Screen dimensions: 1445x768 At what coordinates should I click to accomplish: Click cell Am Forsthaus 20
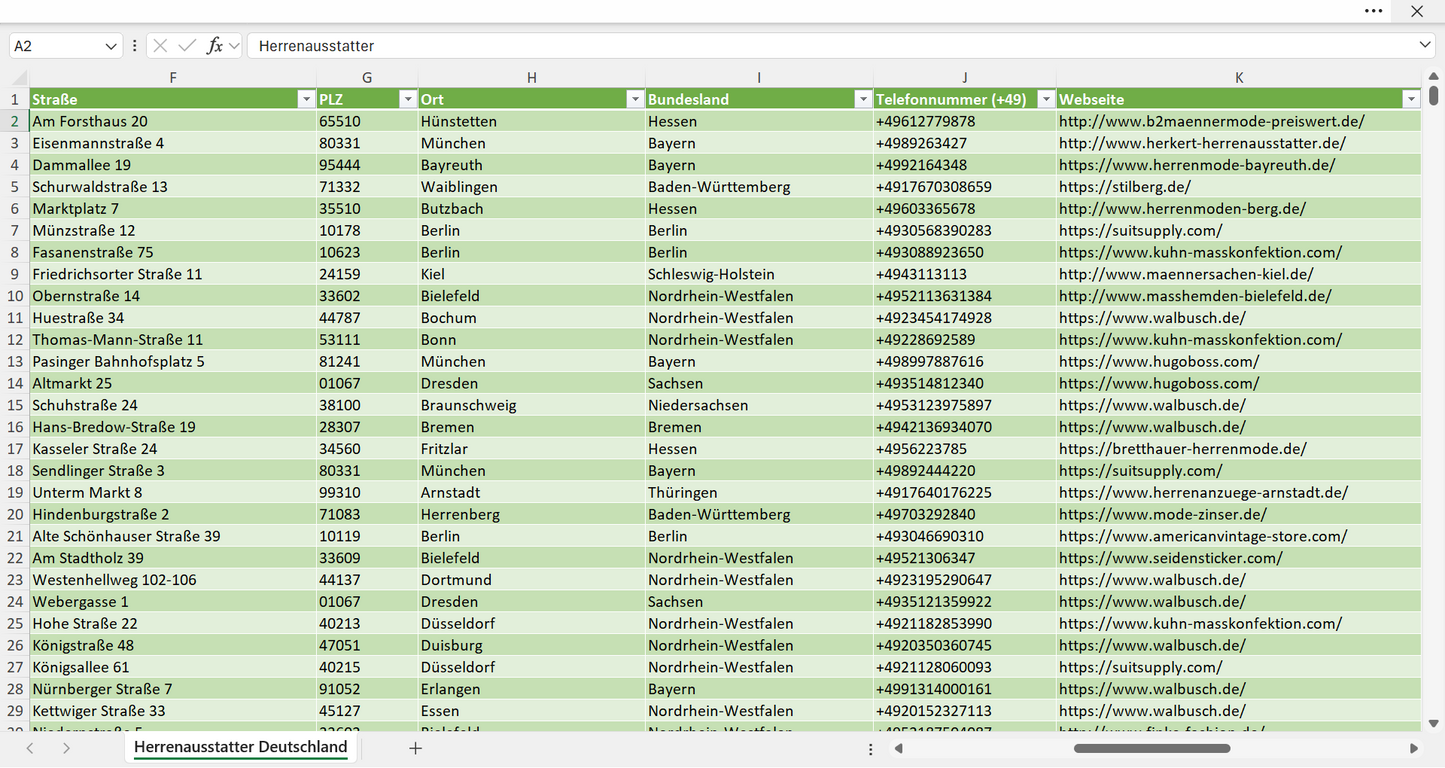pos(173,121)
